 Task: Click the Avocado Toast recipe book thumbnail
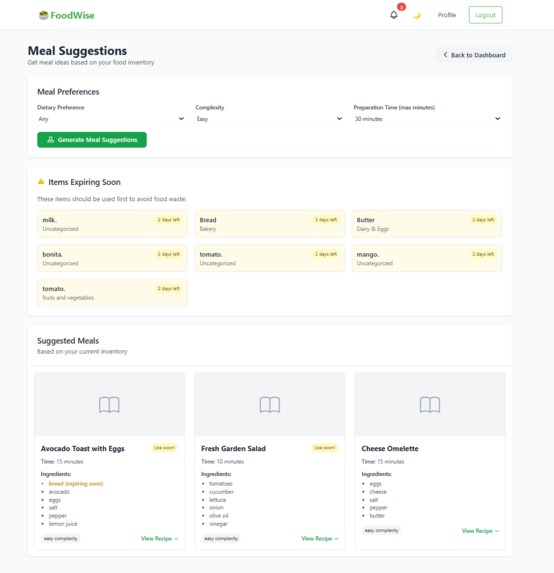coord(109,404)
